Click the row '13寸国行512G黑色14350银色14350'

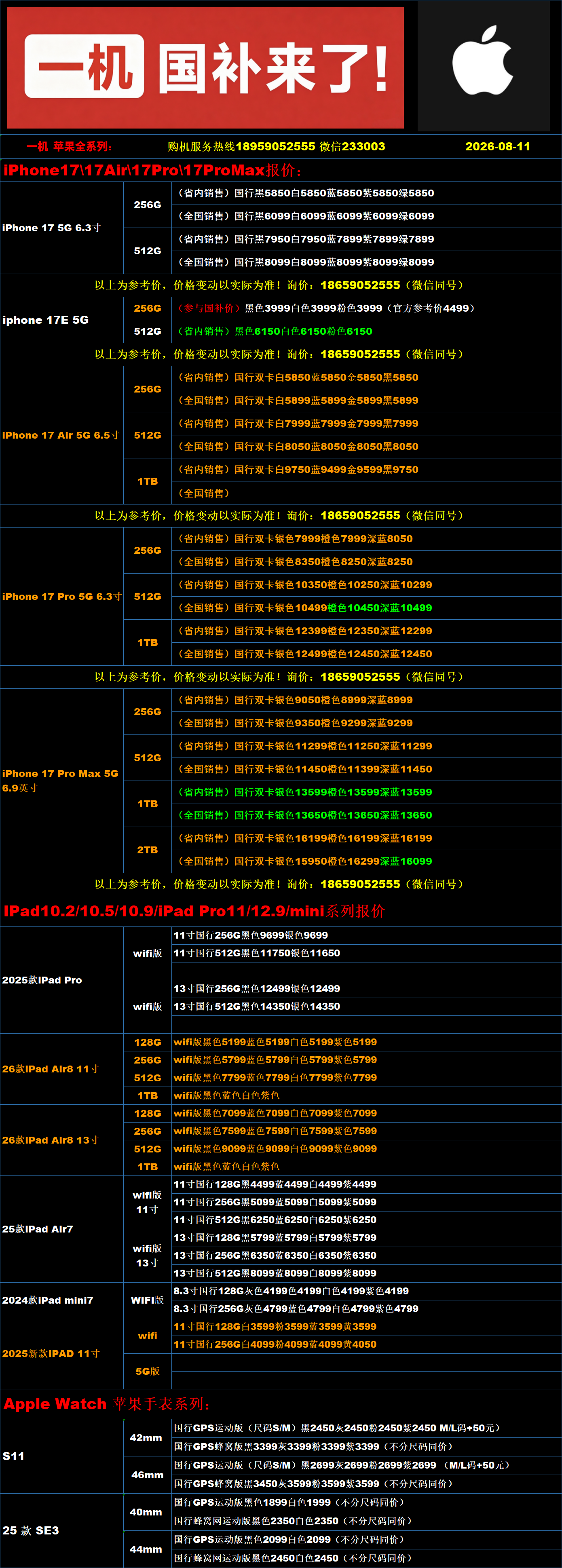pos(367,1007)
